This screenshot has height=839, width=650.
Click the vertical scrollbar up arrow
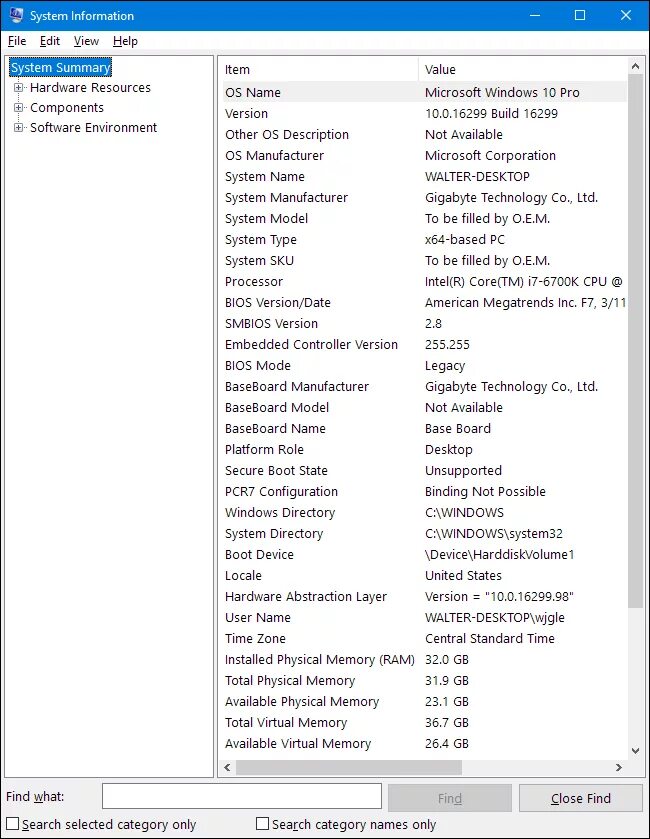635,66
